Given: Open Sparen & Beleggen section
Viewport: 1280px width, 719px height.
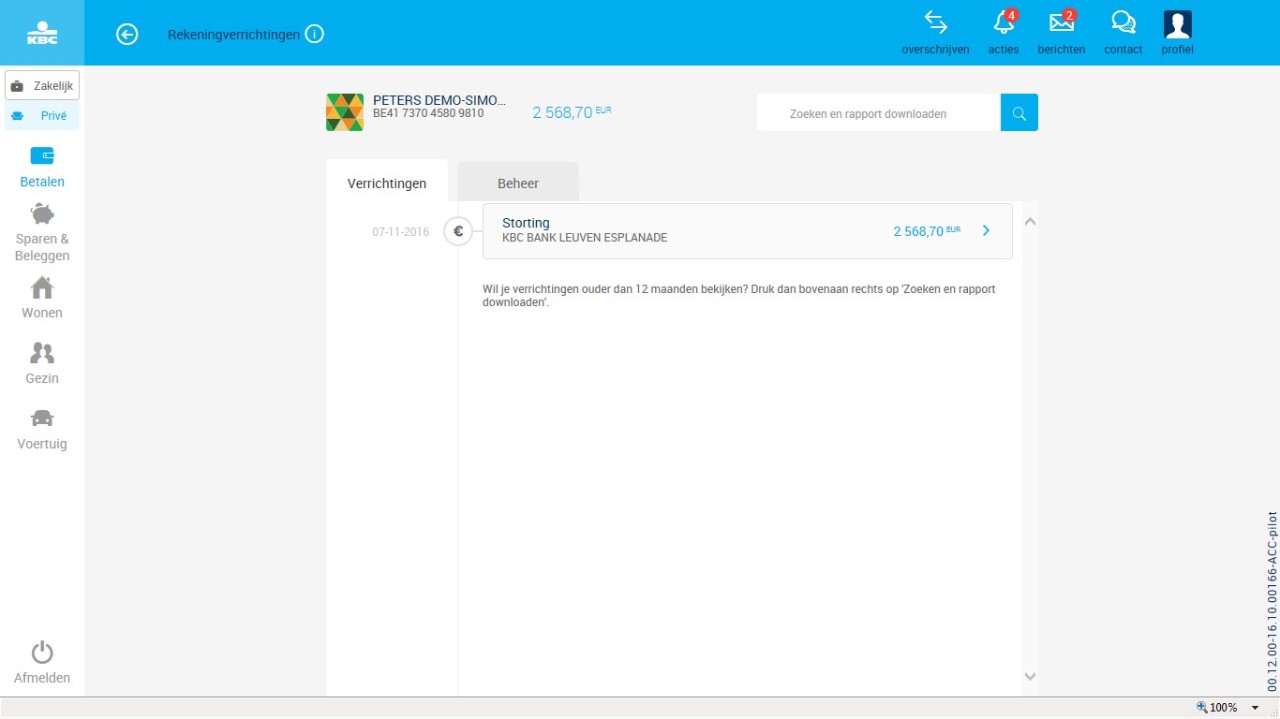Looking at the screenshot, I should (42, 232).
